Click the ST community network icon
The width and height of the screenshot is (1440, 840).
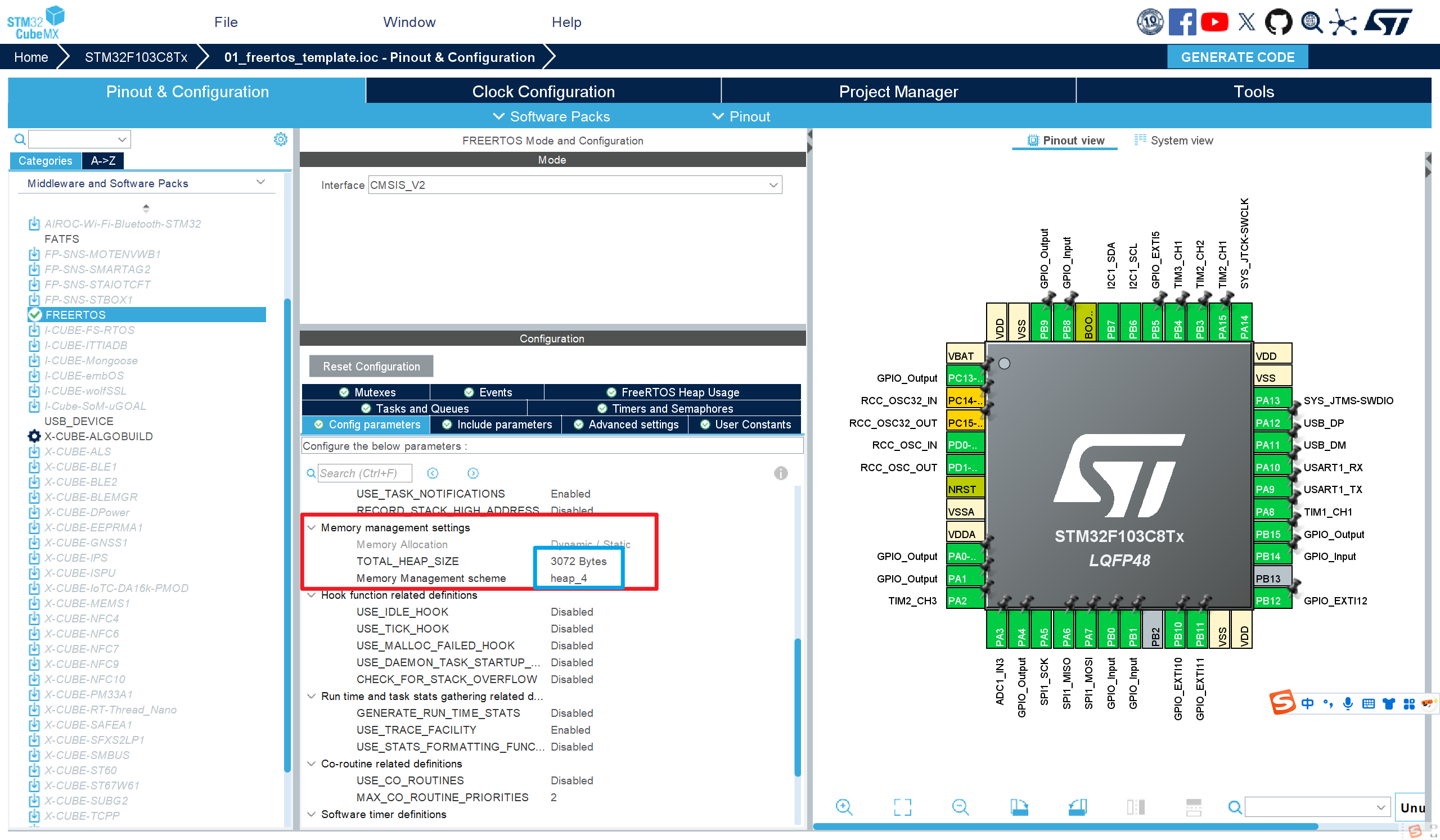click(1342, 22)
